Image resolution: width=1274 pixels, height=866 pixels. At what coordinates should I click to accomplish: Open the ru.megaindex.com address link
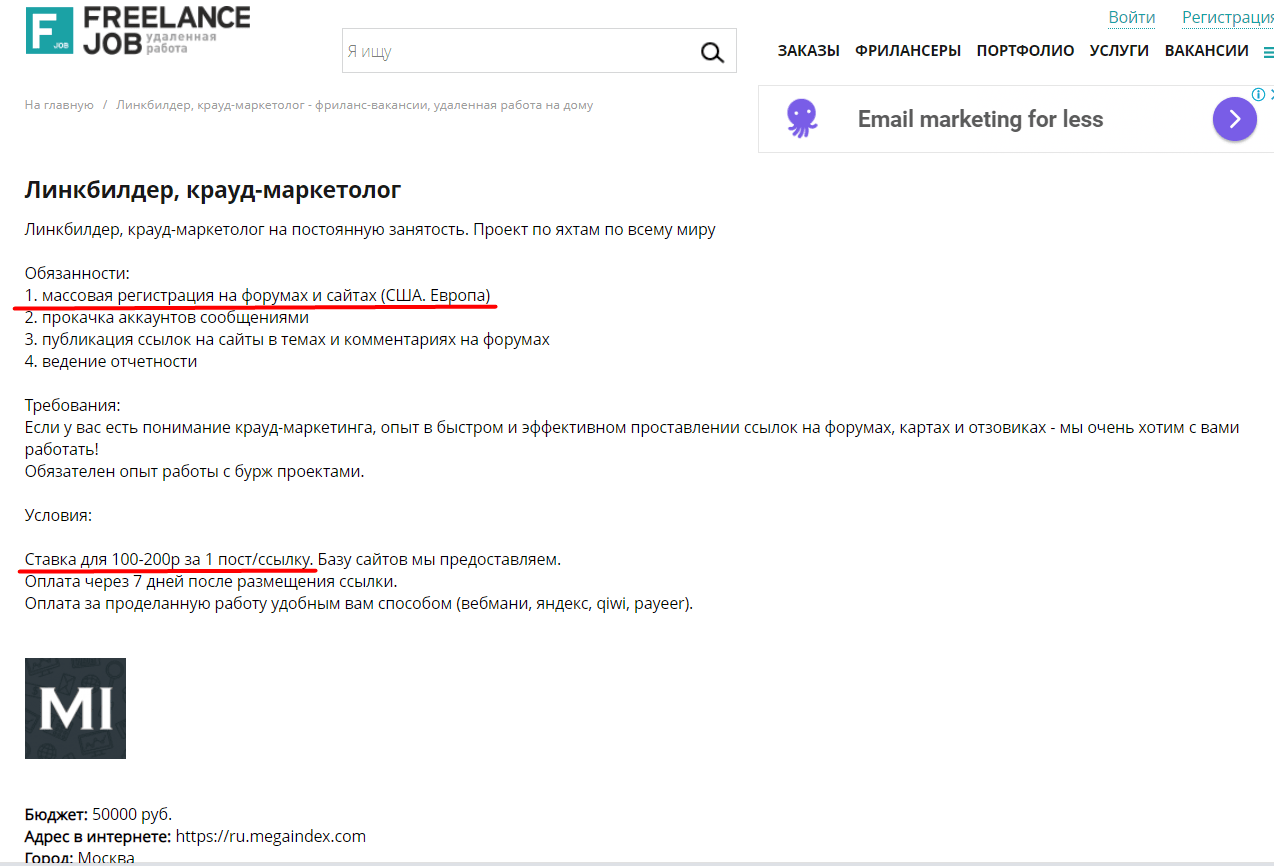tap(271, 836)
